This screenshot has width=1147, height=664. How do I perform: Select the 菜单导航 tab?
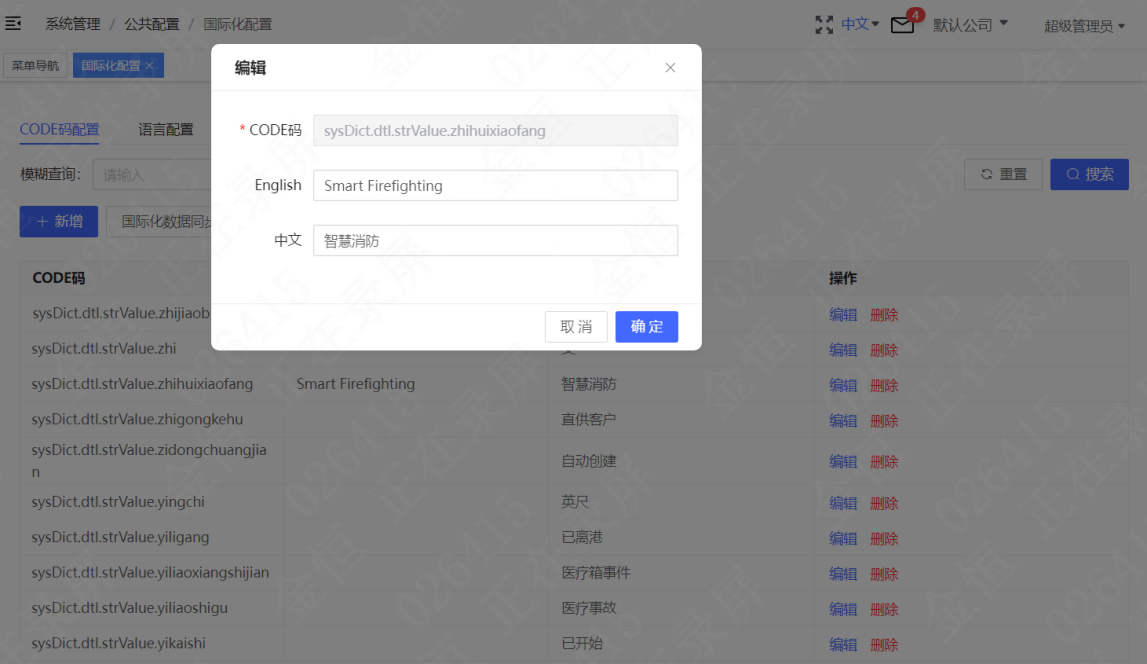35,66
